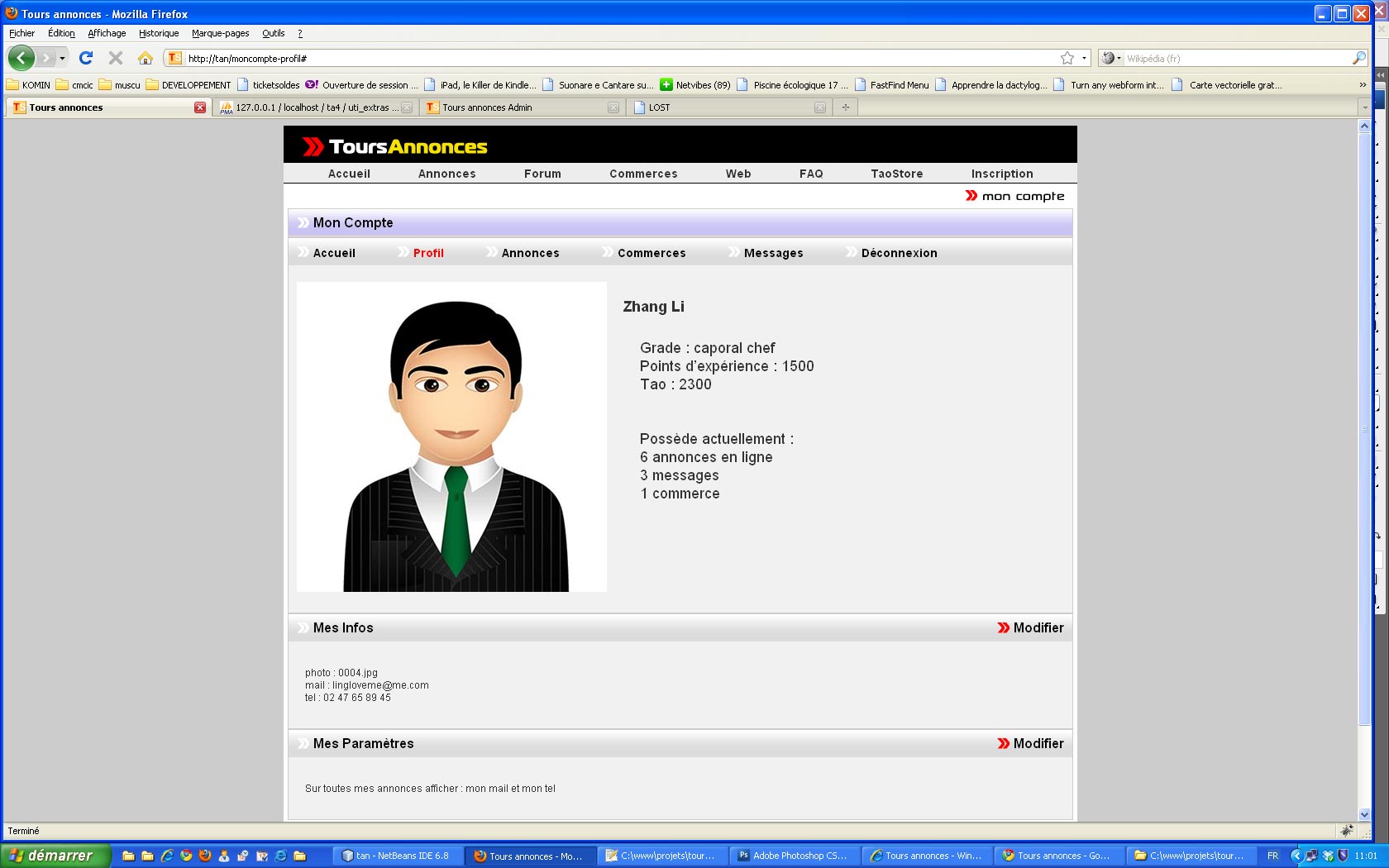Click the FR language bar indicator
Viewport: 1389px width, 868px height.
1272,856
